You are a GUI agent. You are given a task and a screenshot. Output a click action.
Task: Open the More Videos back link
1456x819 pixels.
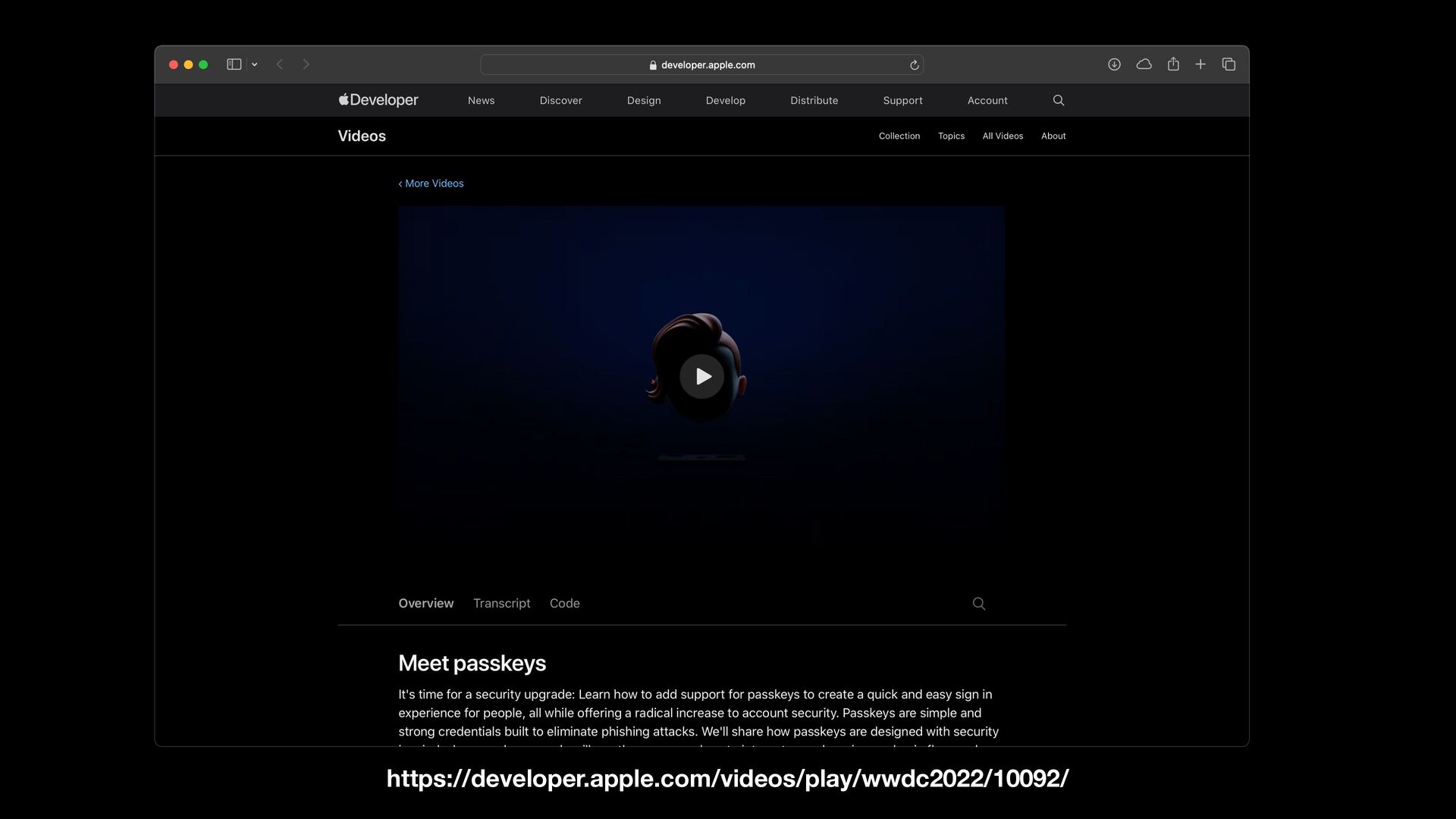click(x=431, y=184)
